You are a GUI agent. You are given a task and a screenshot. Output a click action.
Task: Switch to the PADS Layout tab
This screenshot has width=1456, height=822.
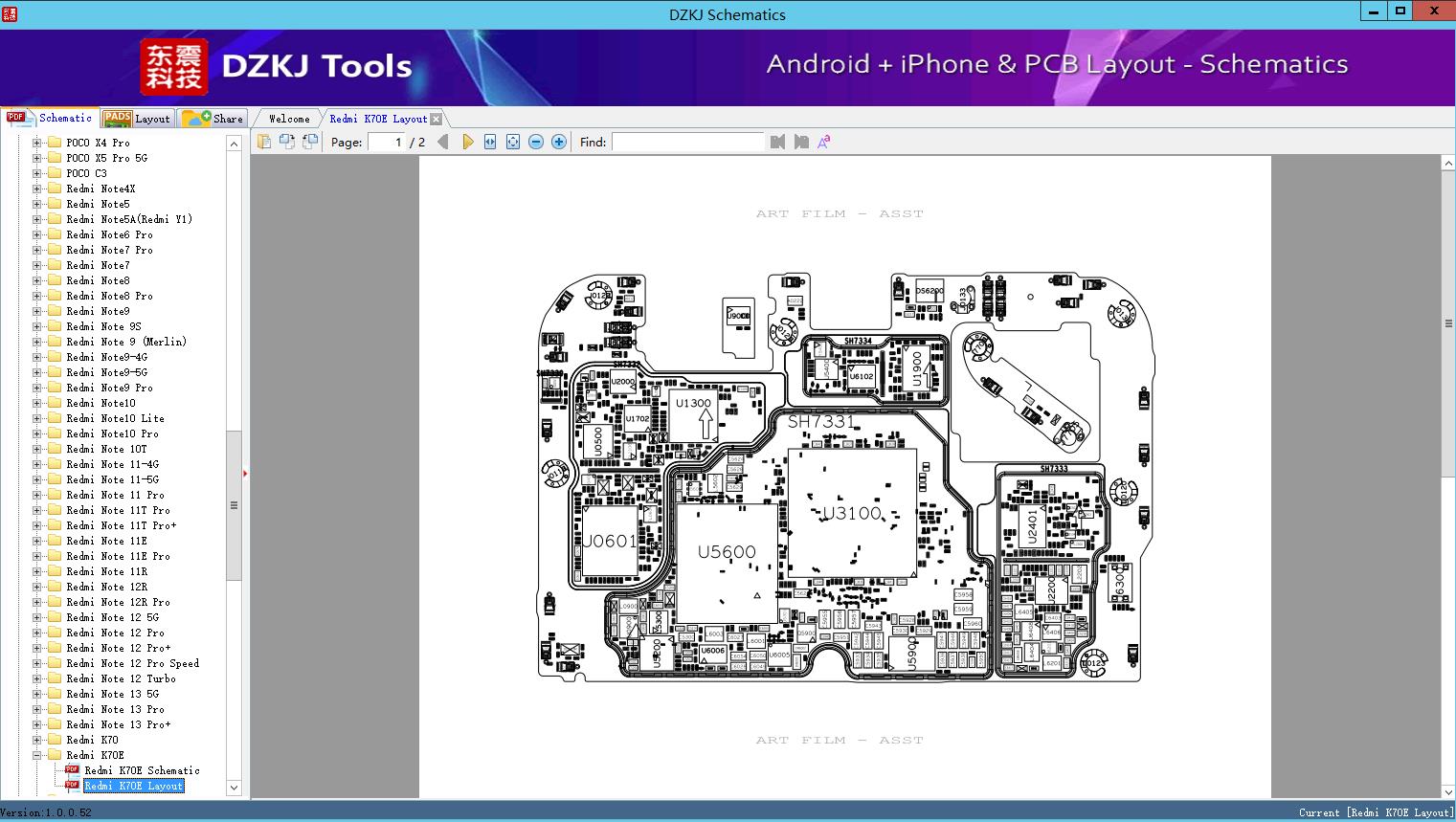pyautogui.click(x=138, y=119)
